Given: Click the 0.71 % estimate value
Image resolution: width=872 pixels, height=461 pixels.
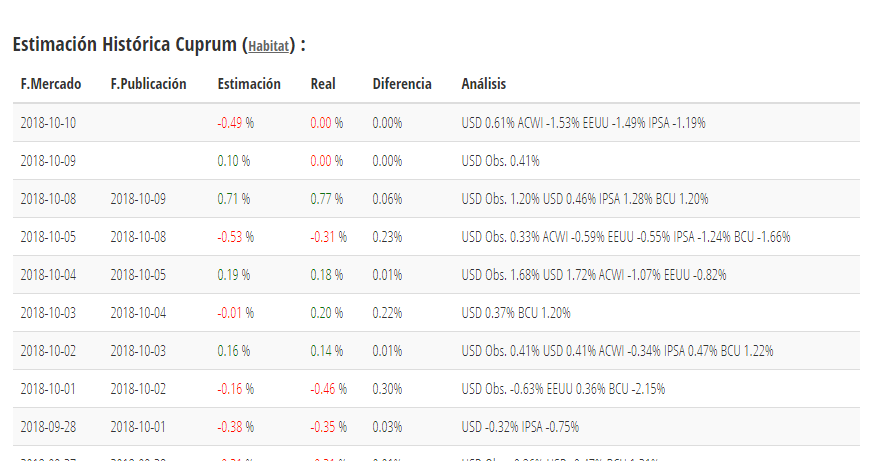Looking at the screenshot, I should point(234,199).
